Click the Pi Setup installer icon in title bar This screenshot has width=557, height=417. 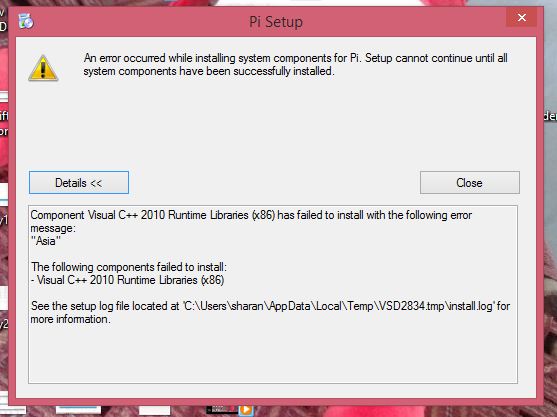[x=26, y=21]
